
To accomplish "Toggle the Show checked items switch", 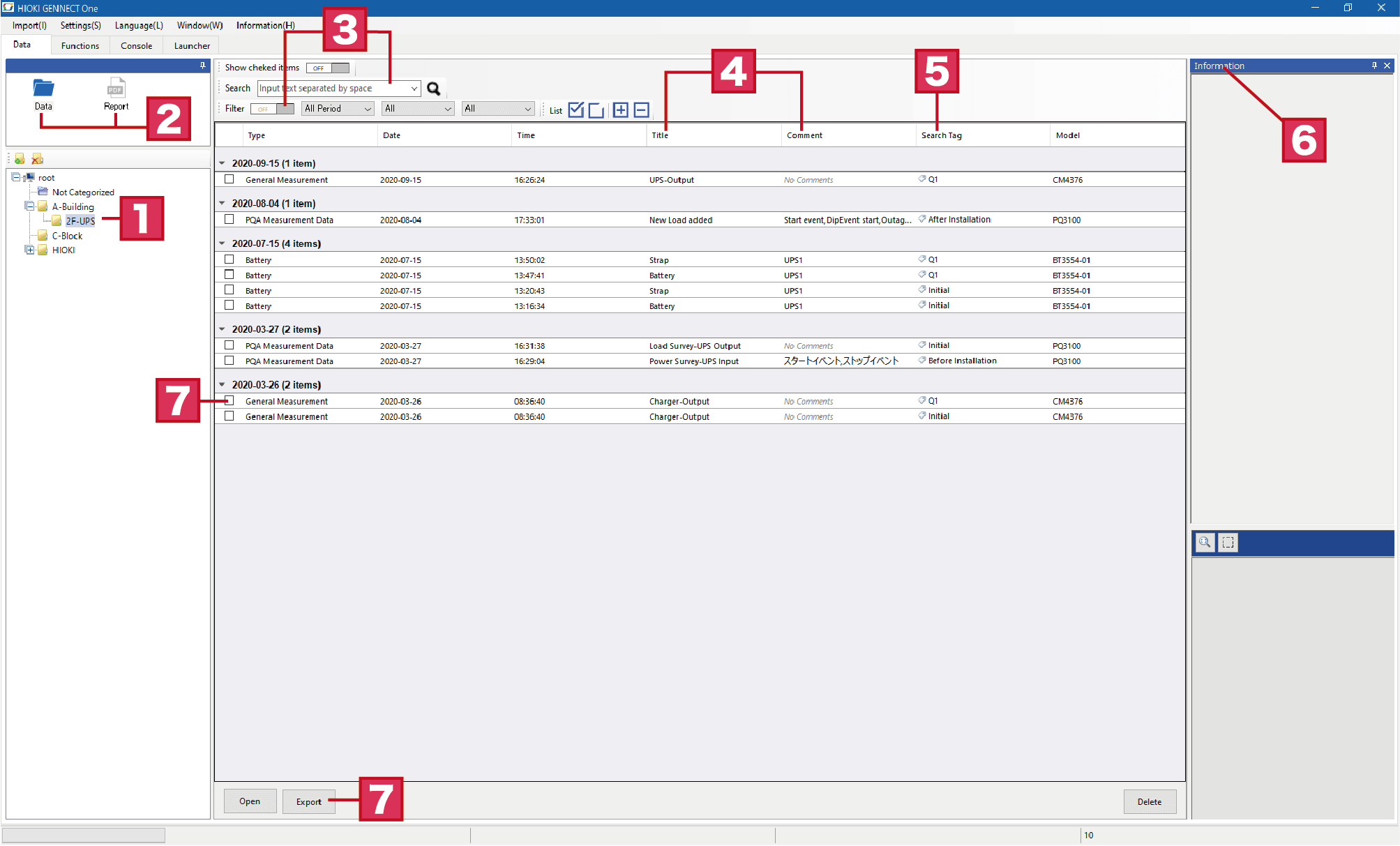I will point(328,68).
